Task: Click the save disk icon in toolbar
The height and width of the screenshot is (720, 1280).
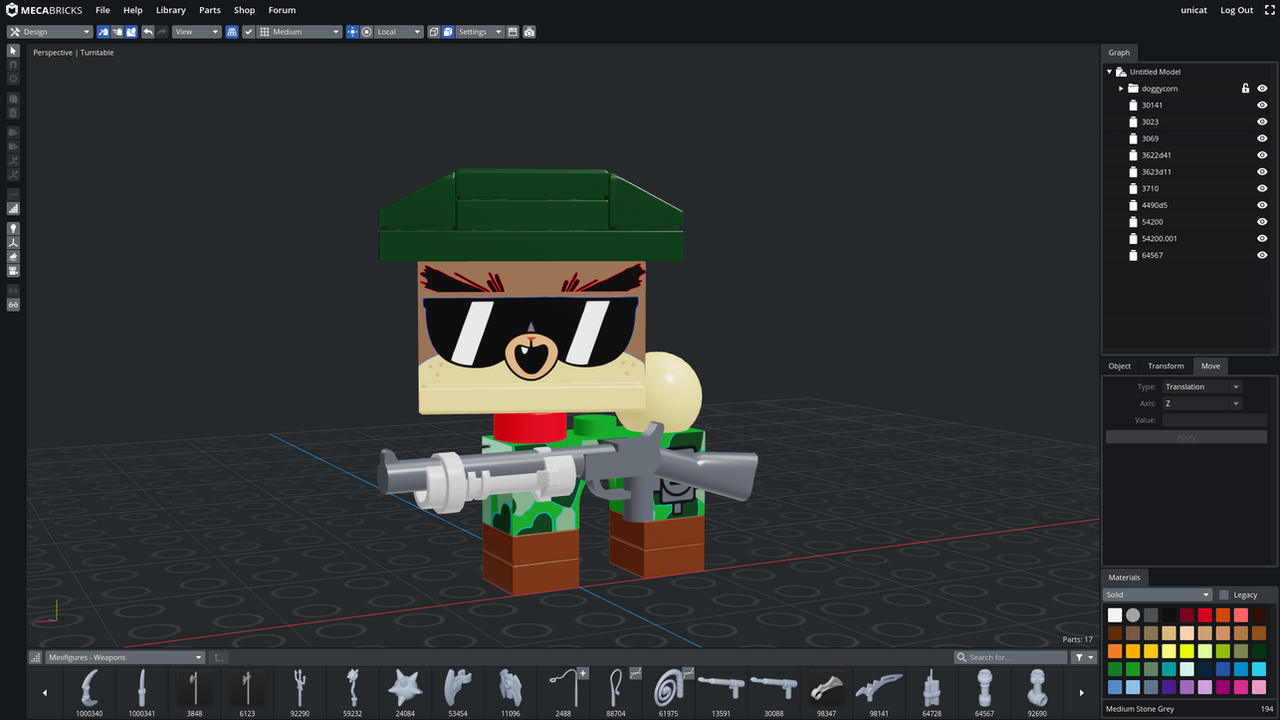Action: (513, 32)
